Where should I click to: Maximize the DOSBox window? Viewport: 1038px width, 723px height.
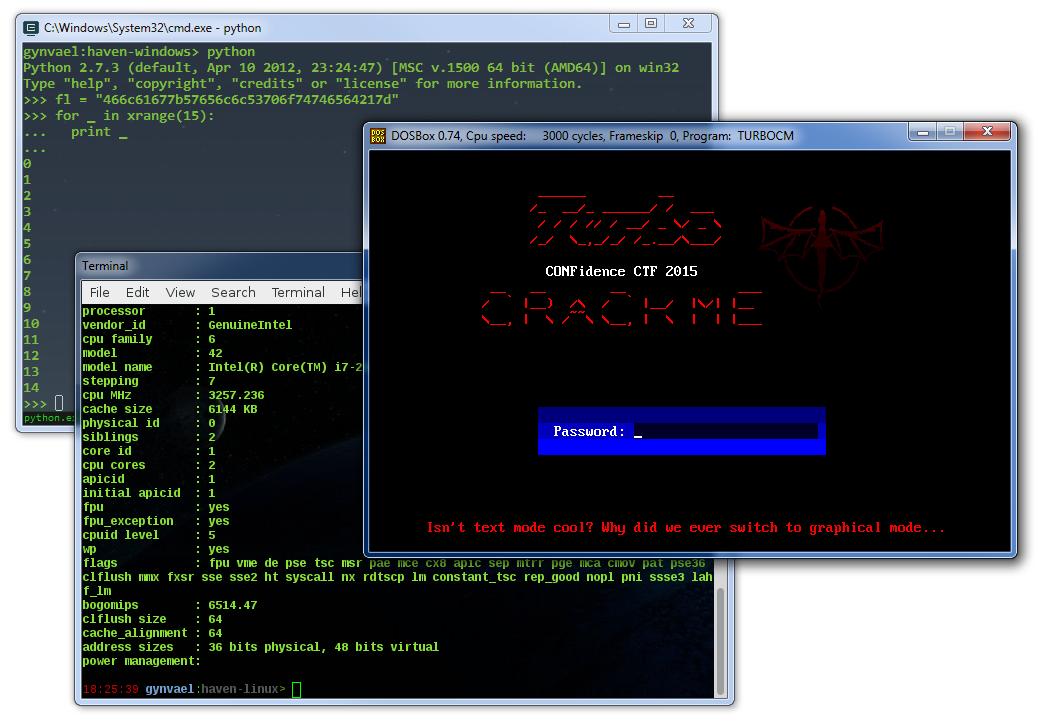pyautogui.click(x=950, y=132)
